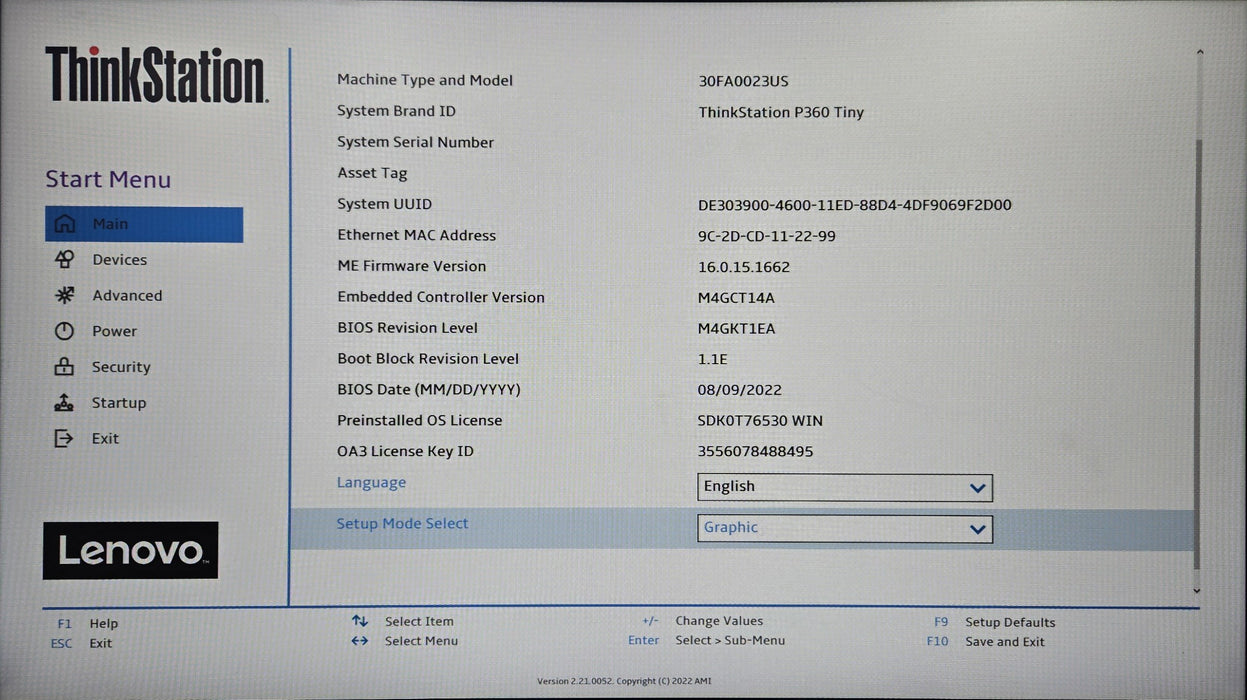
Task: Click the System UUID value
Action: [855, 205]
